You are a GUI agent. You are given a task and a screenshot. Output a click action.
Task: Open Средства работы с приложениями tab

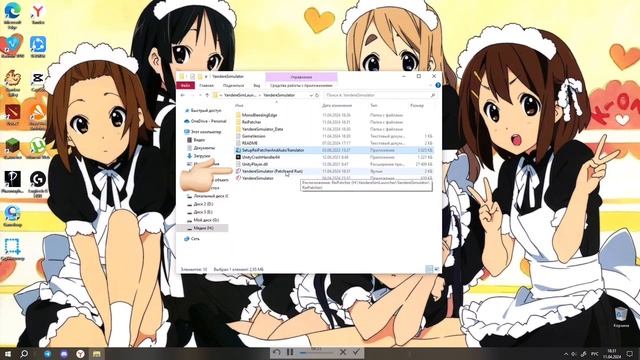(301, 85)
